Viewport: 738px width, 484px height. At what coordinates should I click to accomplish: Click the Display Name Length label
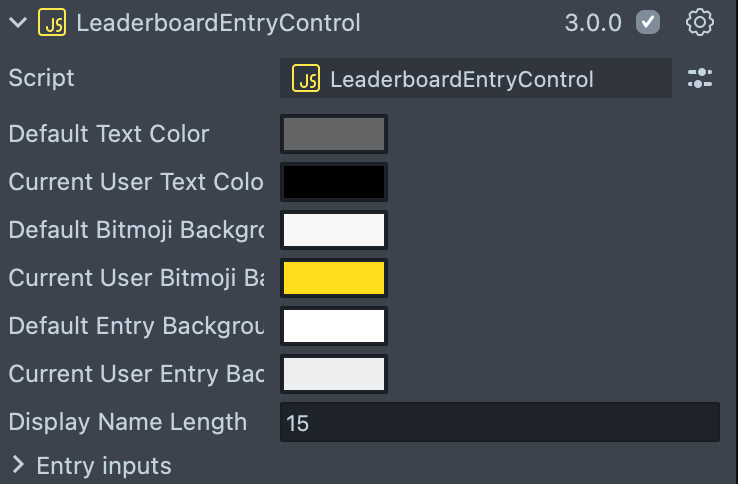coord(127,422)
